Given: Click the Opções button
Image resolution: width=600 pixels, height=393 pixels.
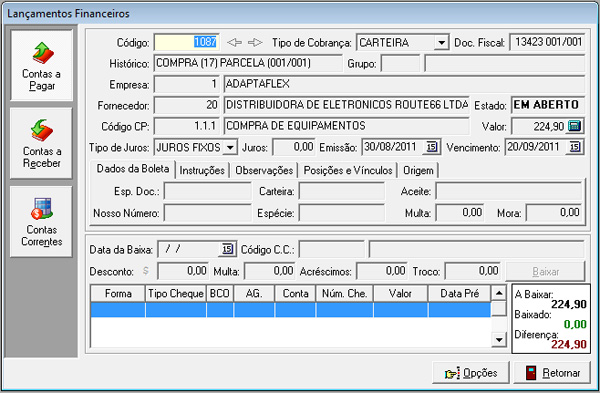Looking at the screenshot, I should pyautogui.click(x=471, y=373).
